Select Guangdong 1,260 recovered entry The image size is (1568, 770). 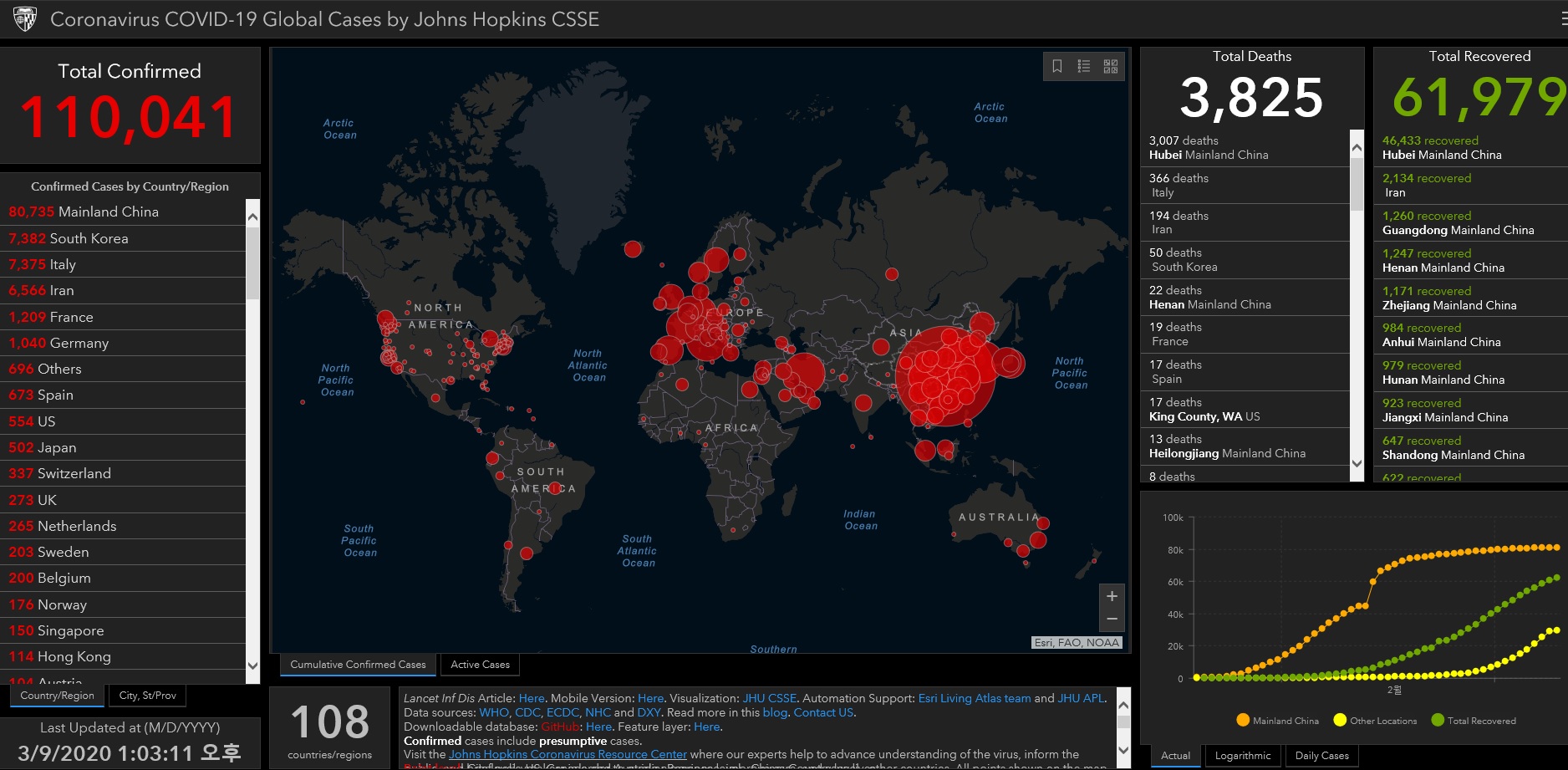tap(1471, 223)
